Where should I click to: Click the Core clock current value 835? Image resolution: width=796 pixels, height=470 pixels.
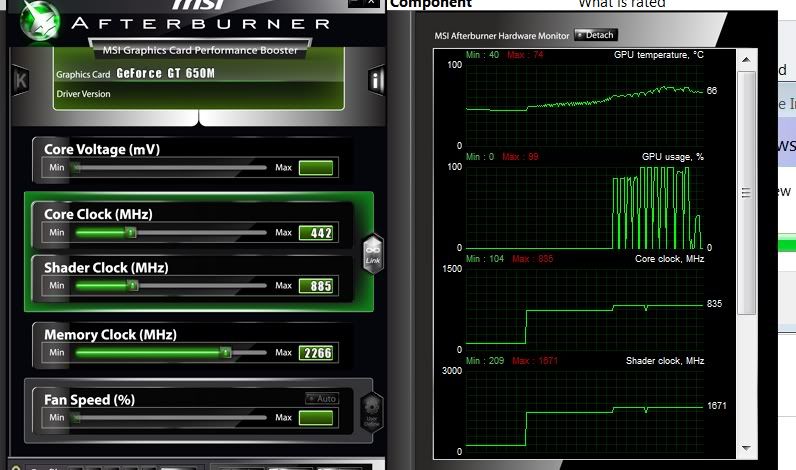pyautogui.click(x=714, y=304)
